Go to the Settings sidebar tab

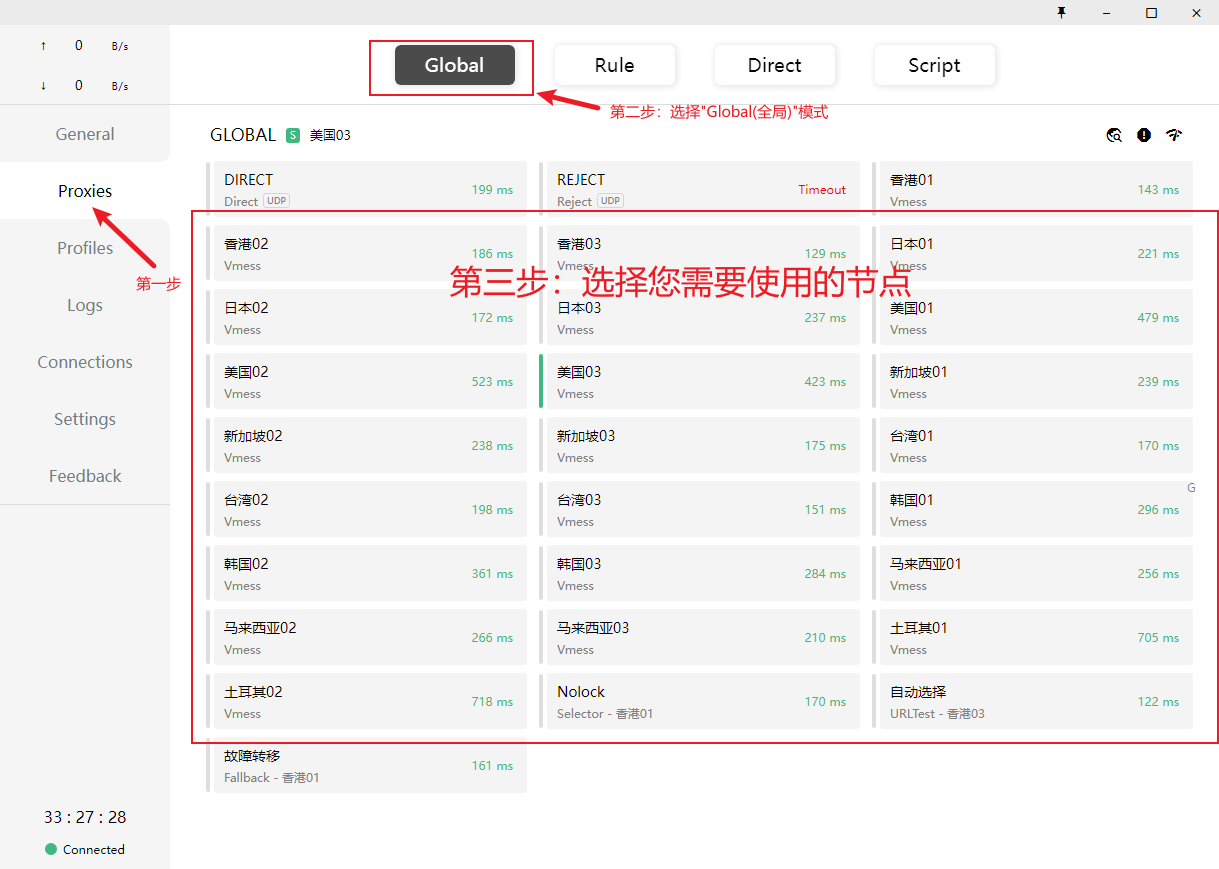[85, 419]
